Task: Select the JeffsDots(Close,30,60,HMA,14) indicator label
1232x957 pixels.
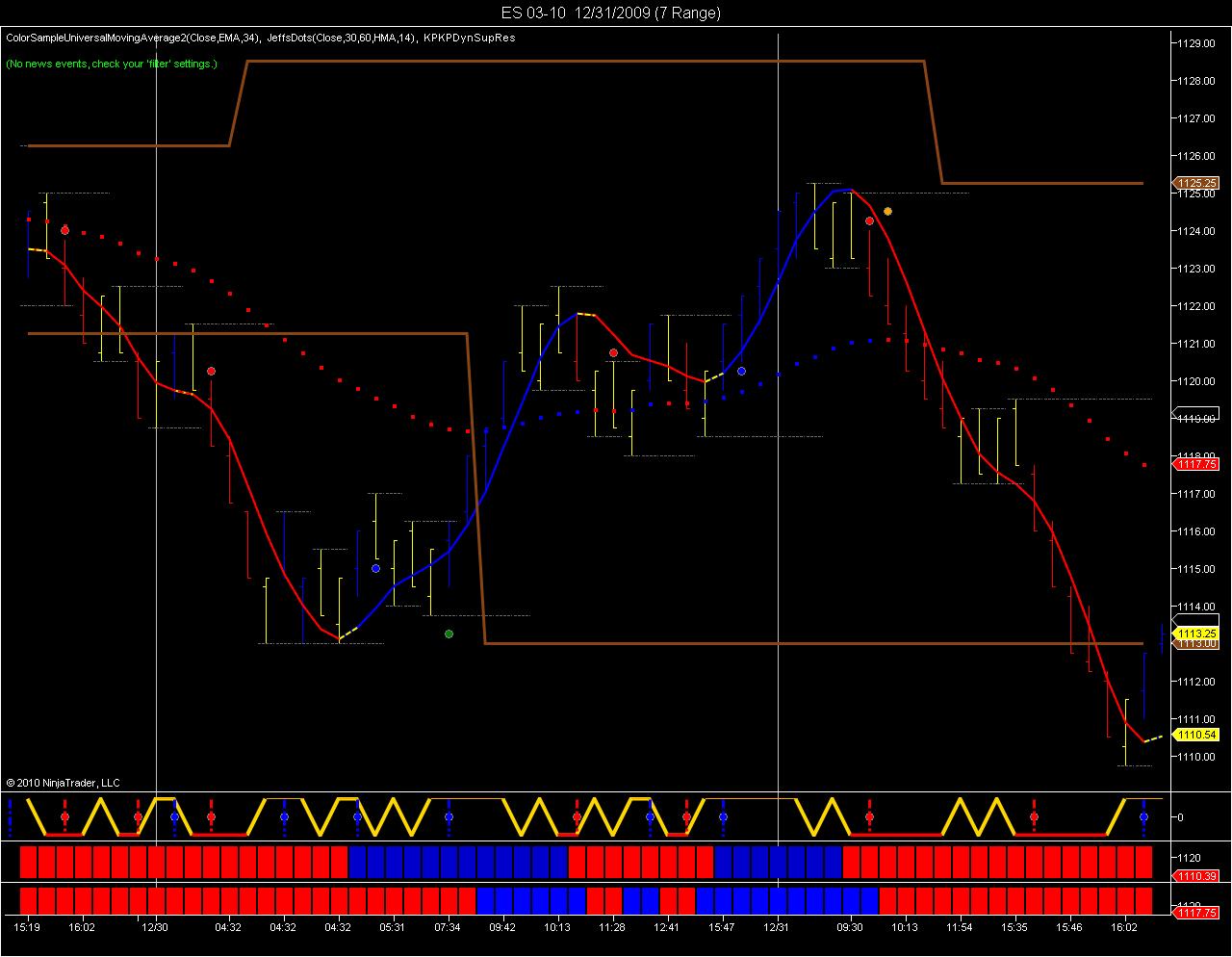Action: [x=341, y=39]
